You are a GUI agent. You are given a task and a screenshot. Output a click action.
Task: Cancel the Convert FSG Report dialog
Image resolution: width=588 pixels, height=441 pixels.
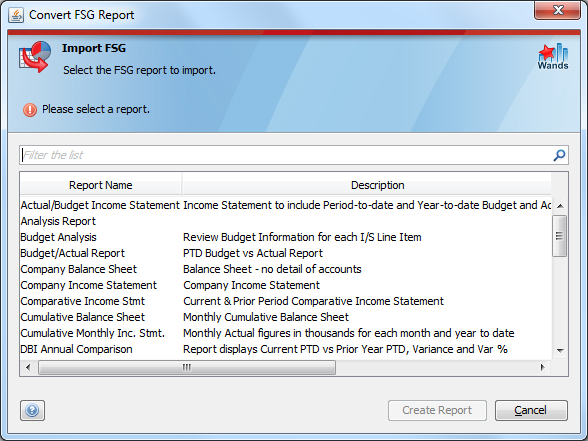[531, 410]
